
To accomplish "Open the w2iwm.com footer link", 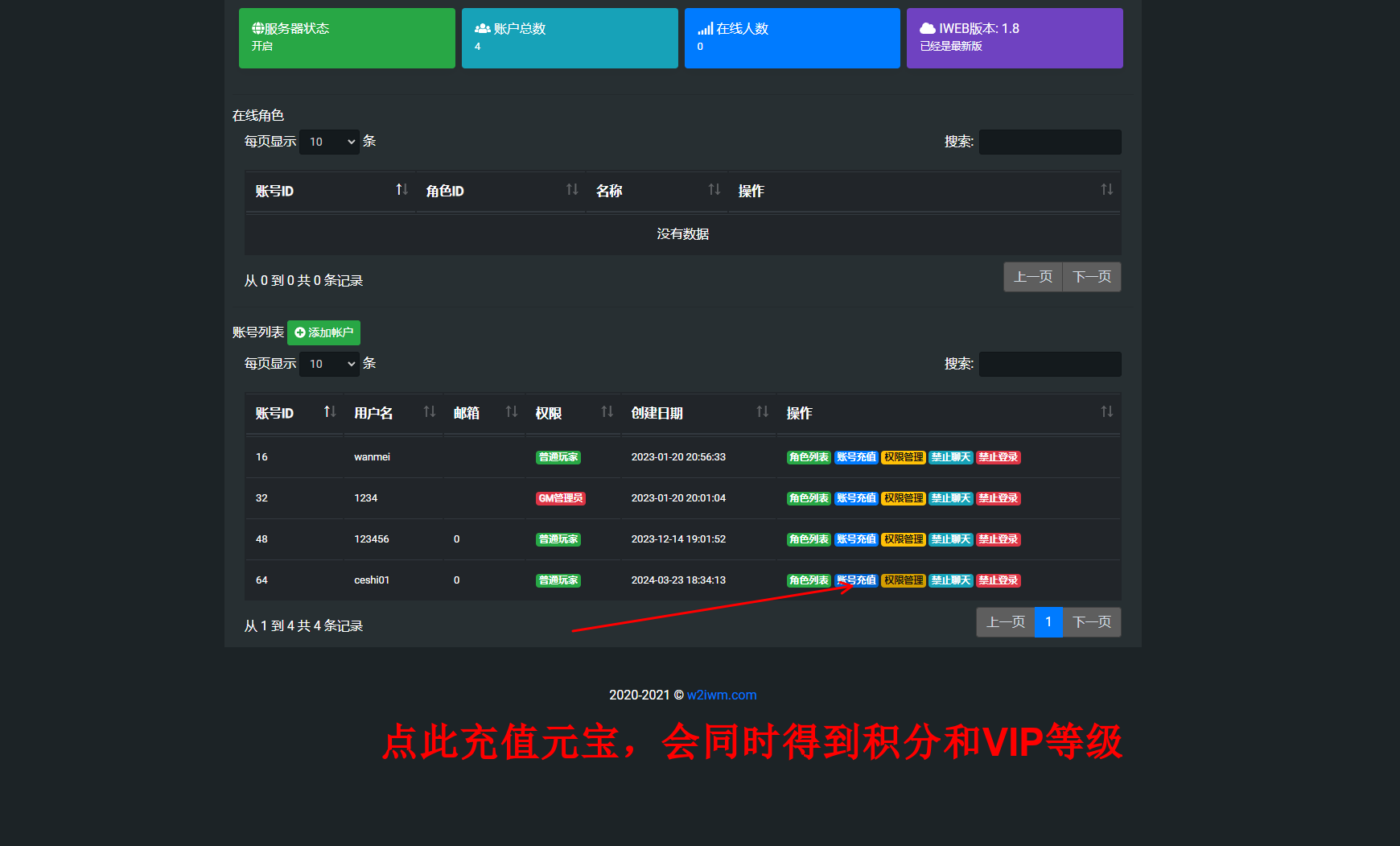I will pos(721,695).
